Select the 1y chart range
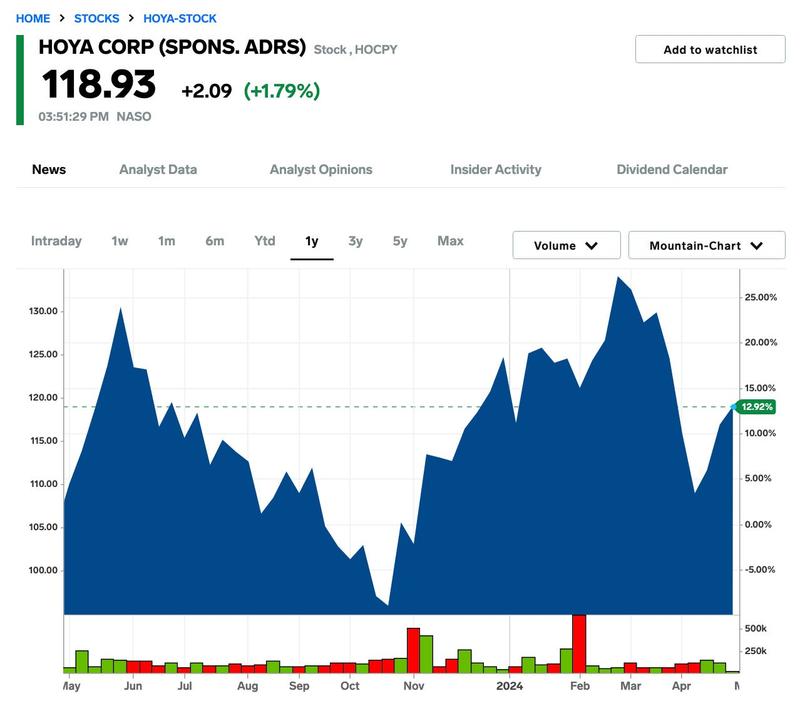This screenshot has height=706, width=800. click(312, 241)
